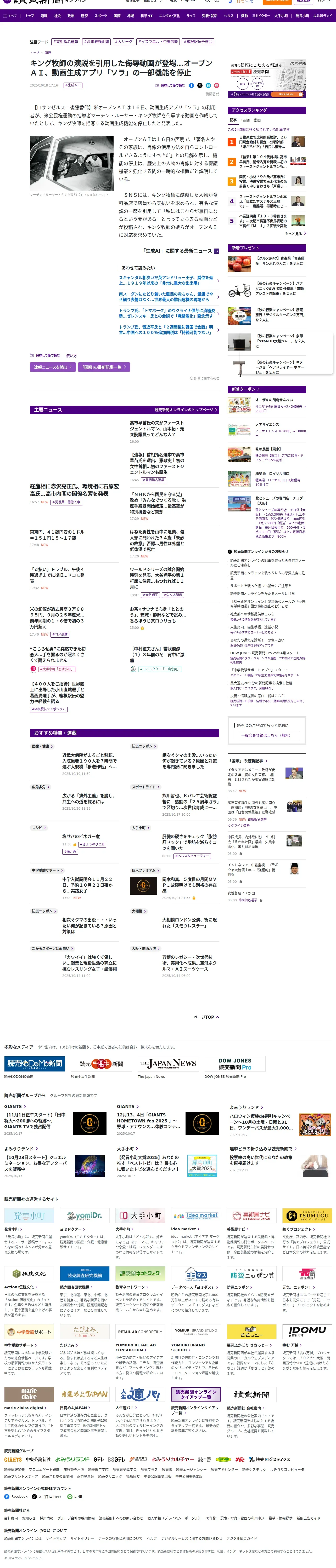This screenshot has height=1568, width=336.
Task: Open the スポーツ navigation tab
Action: click(x=101, y=16)
